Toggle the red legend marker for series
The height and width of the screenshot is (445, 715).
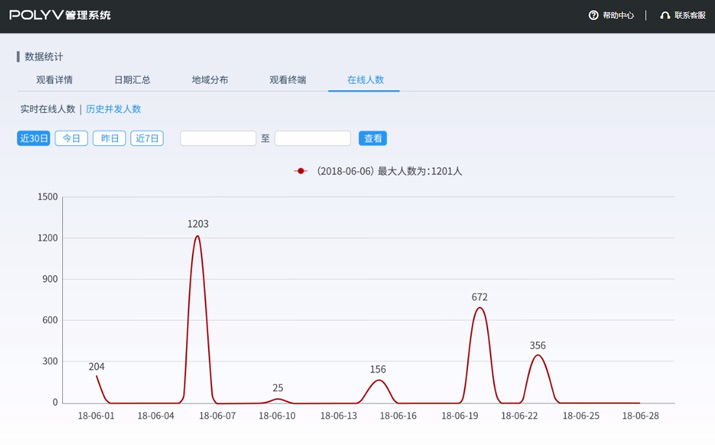coord(301,171)
